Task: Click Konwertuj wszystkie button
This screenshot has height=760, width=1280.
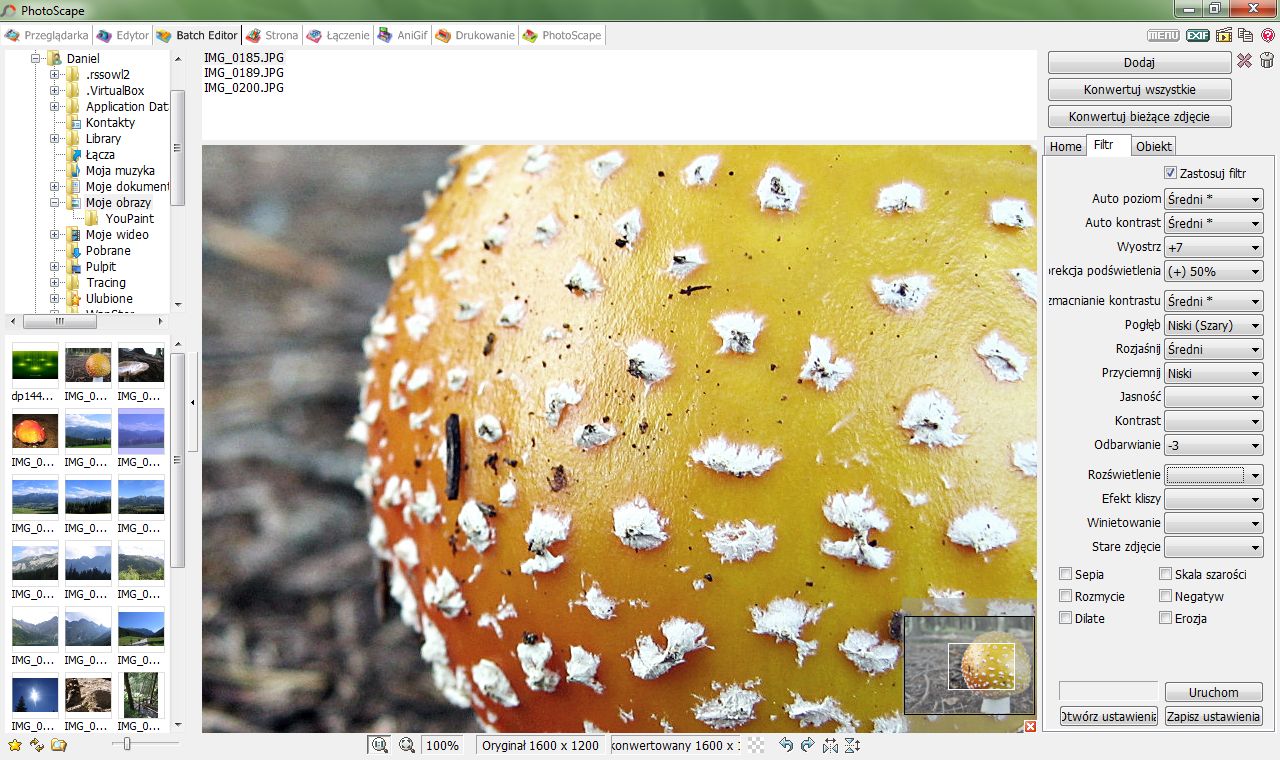Action: tap(1139, 89)
